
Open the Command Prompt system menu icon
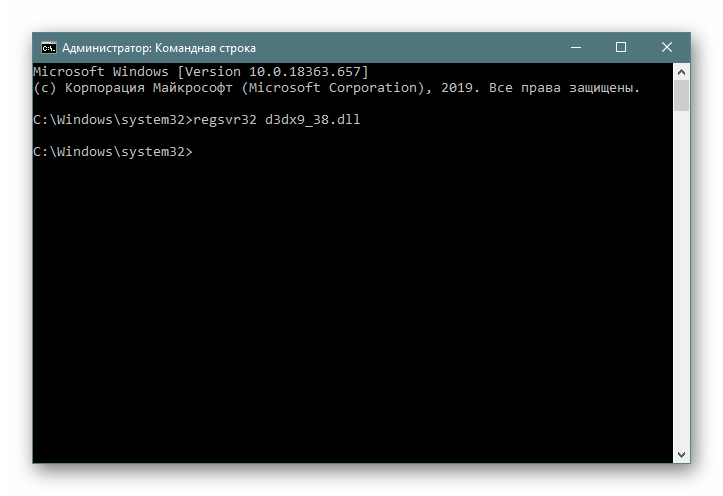point(48,48)
